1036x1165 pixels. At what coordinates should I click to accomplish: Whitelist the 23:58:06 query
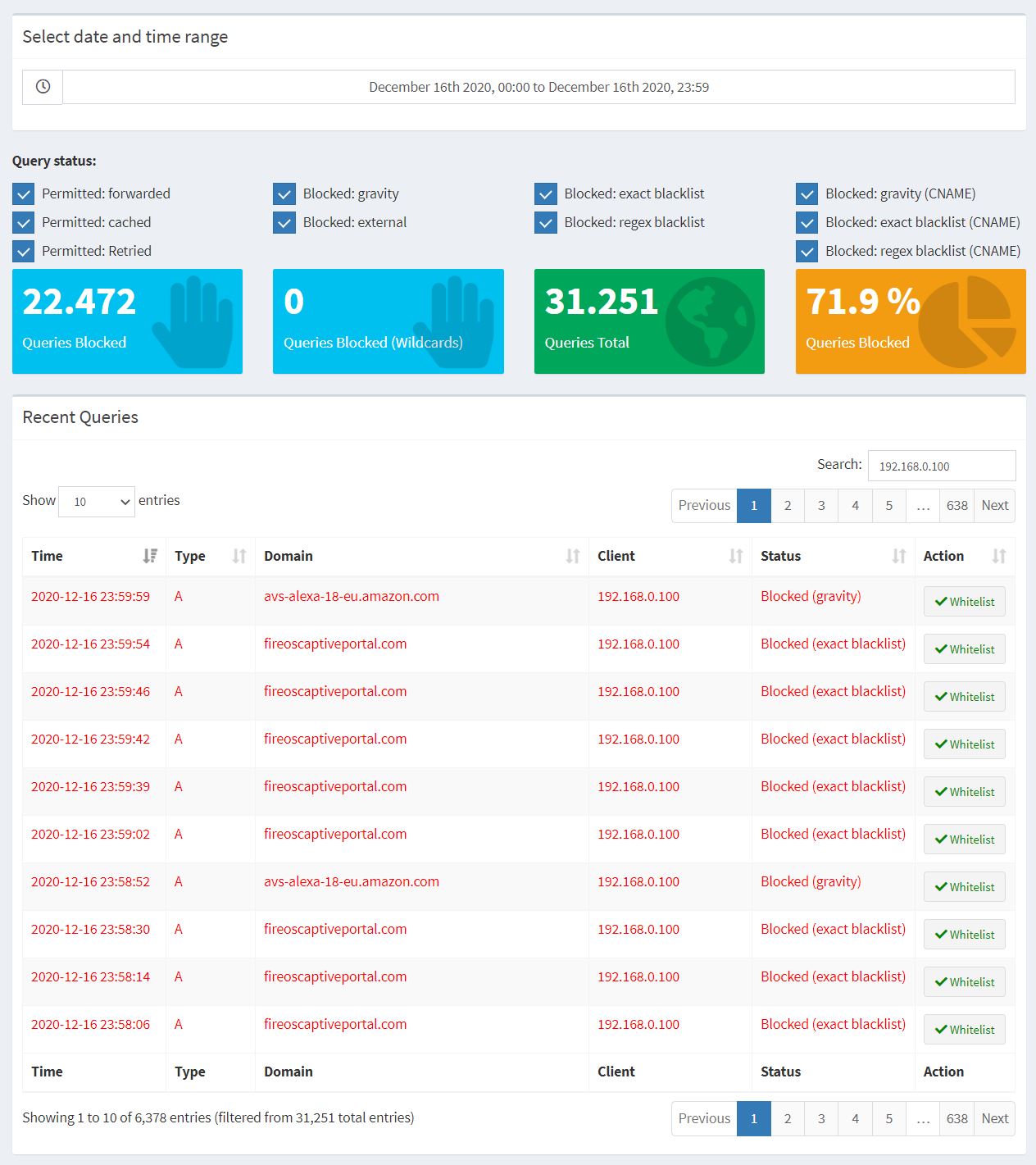[965, 1030]
